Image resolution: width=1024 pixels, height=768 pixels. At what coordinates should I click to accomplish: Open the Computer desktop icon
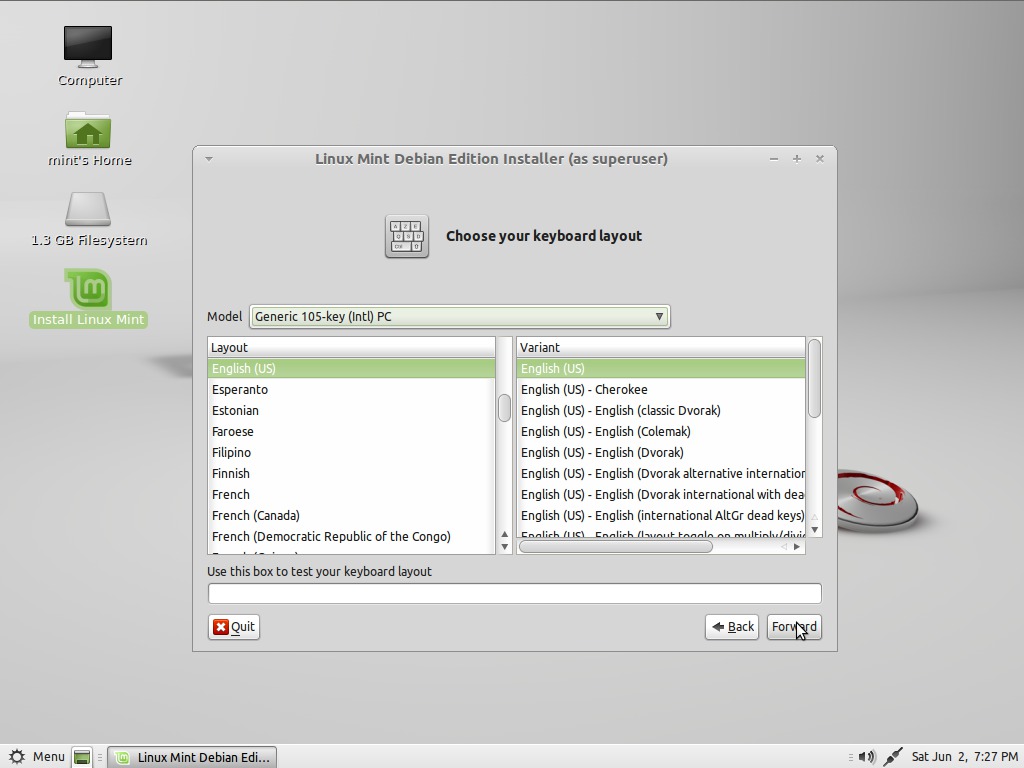pos(88,47)
